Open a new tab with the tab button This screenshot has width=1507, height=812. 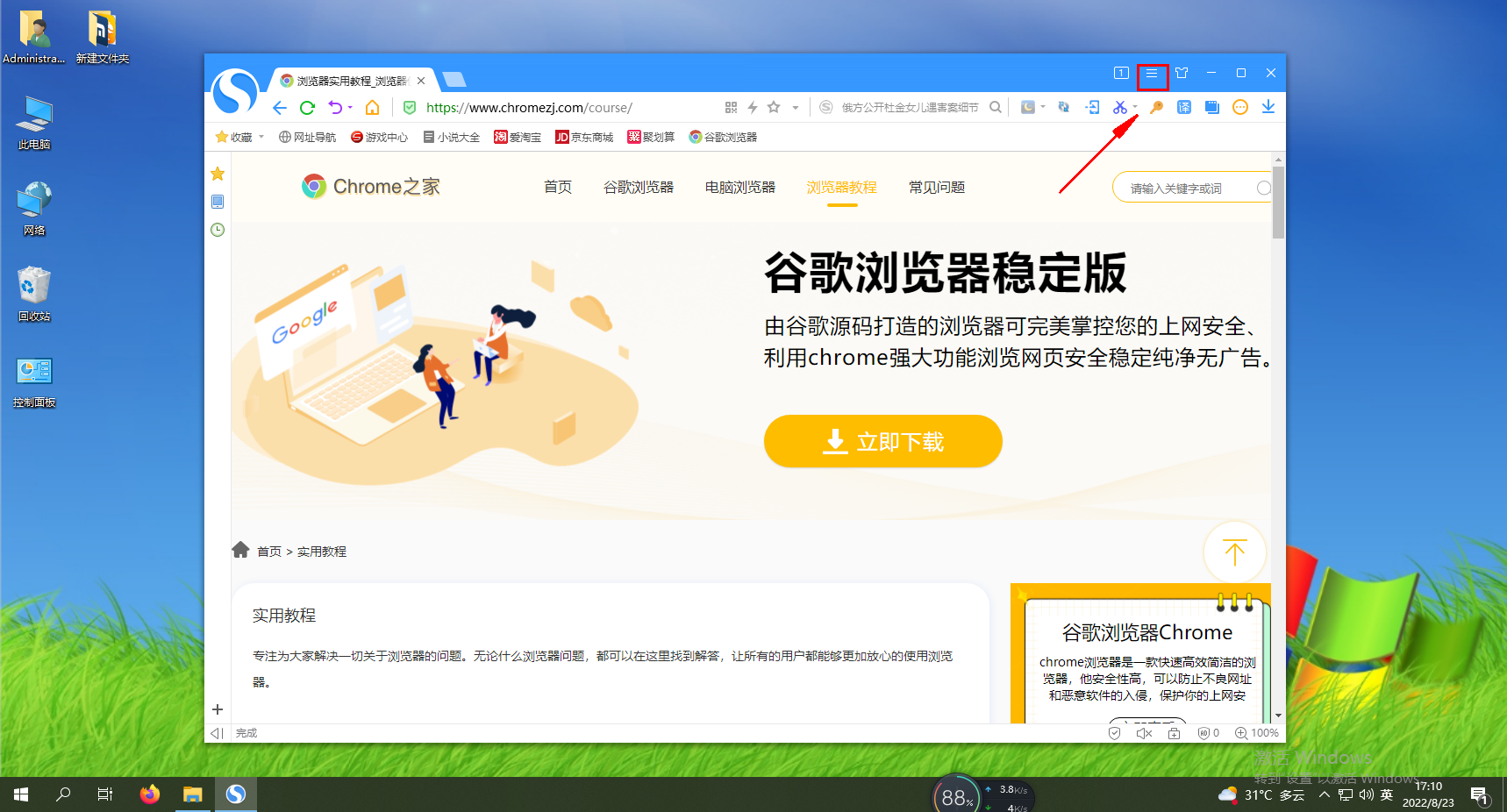(x=454, y=80)
